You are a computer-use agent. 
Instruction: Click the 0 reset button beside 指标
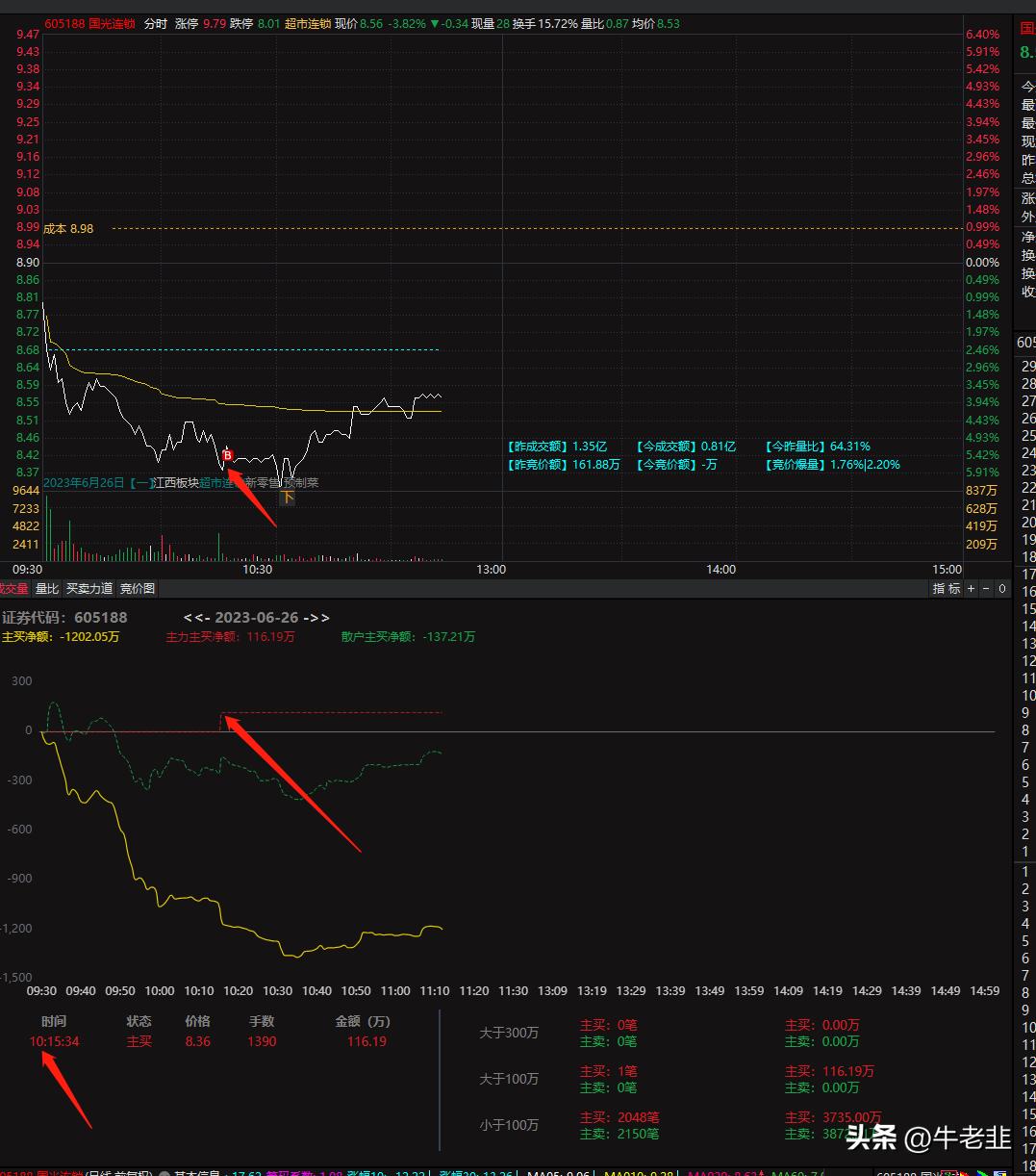(x=1001, y=588)
